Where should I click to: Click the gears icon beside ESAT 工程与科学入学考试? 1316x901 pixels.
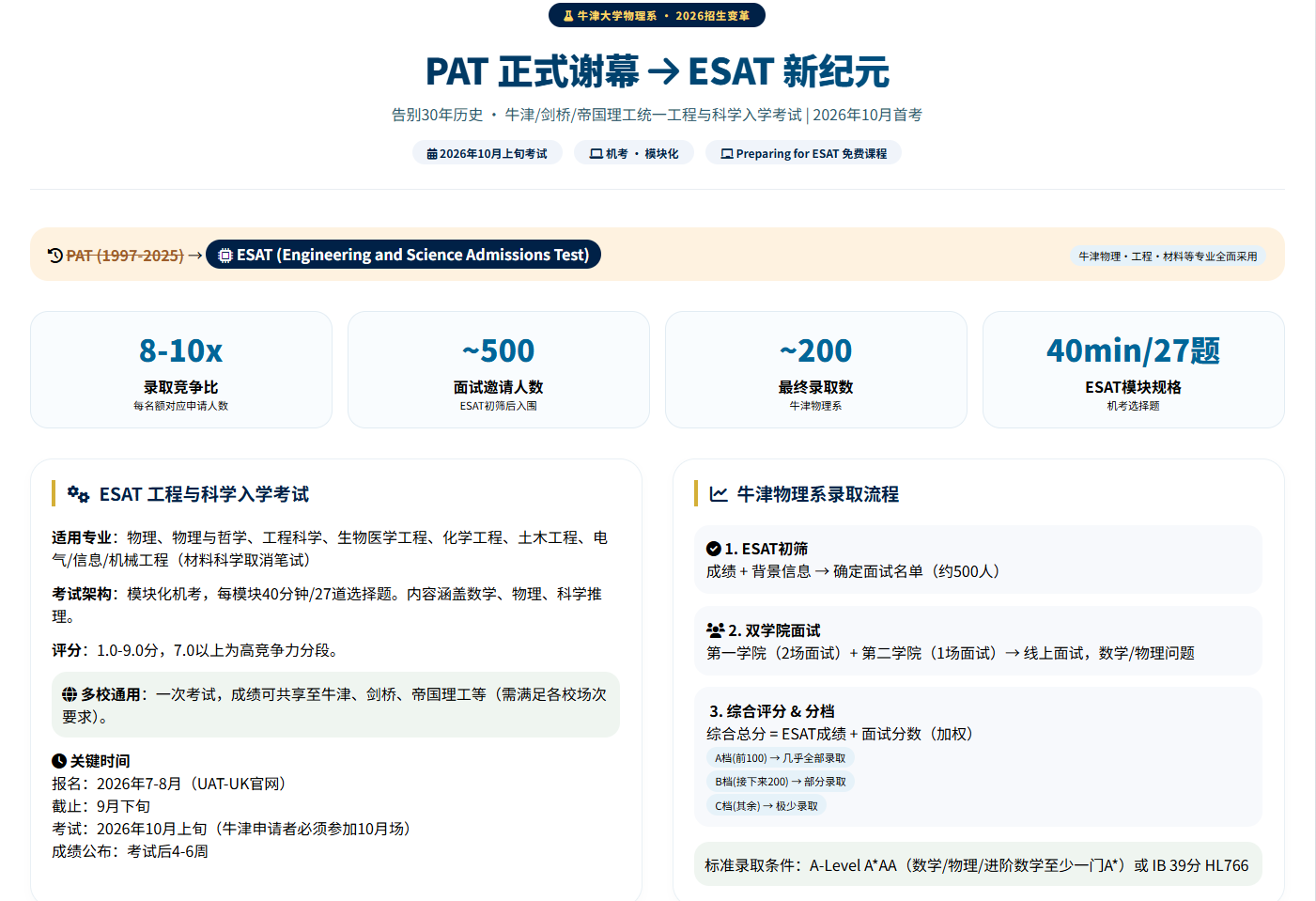[x=78, y=494]
